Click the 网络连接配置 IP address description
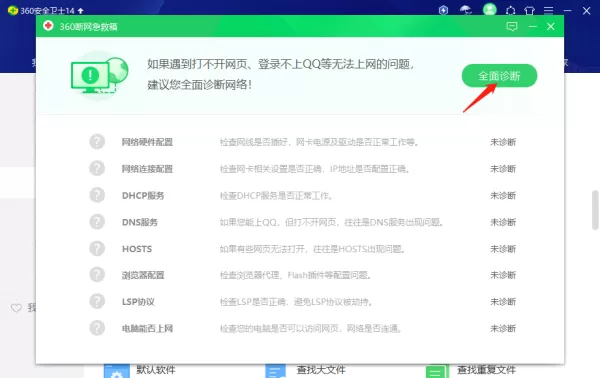The image size is (600, 378). click(x=315, y=169)
